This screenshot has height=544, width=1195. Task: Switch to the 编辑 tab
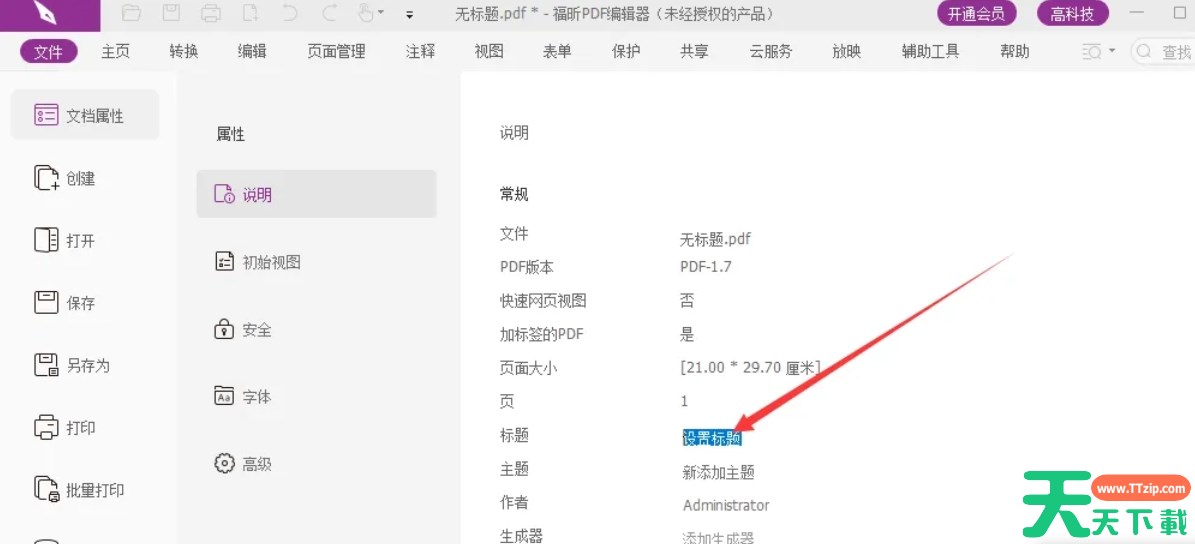click(252, 52)
